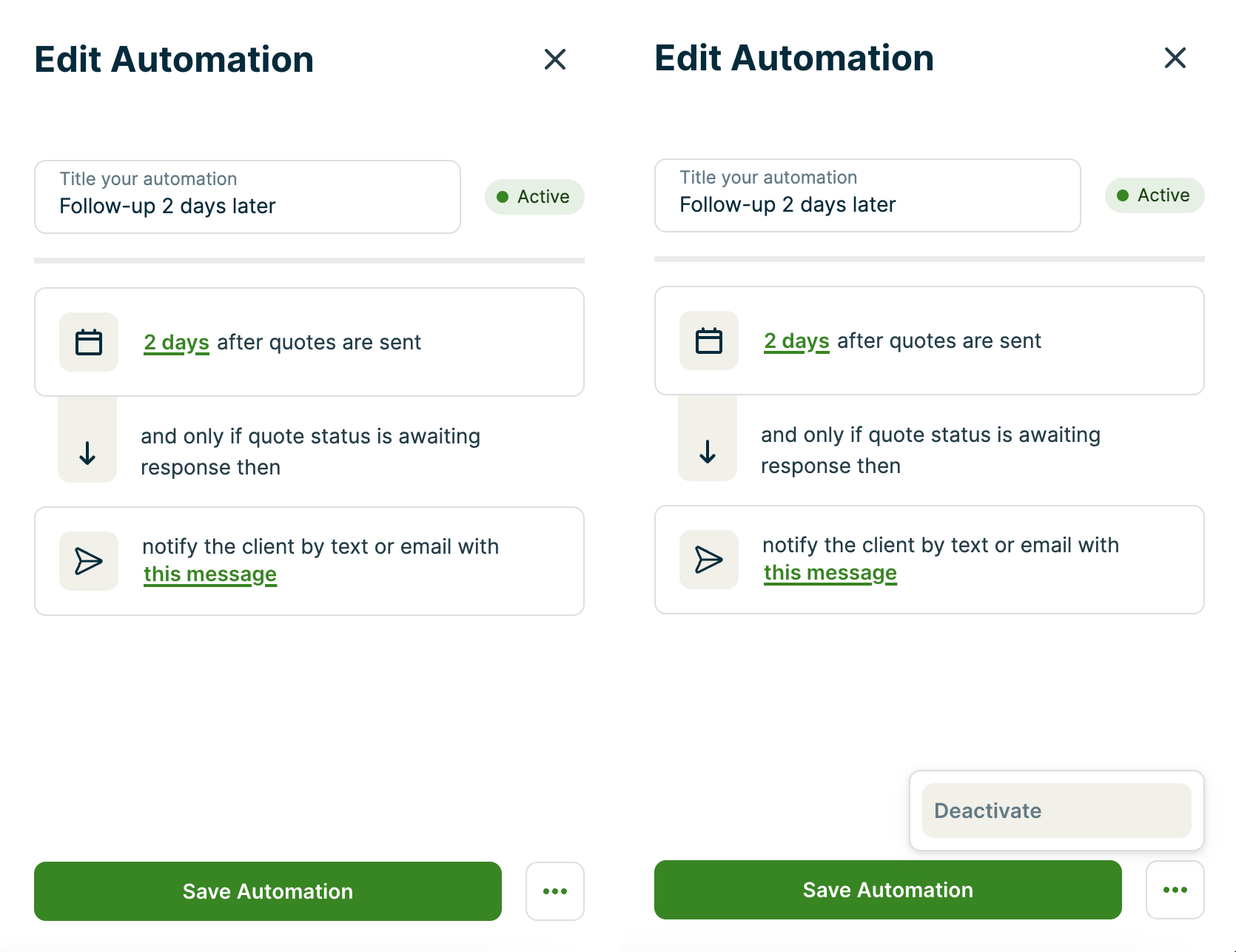The height and width of the screenshot is (952, 1236).
Task: Focus the automation title field in left panel
Action: pos(247,198)
